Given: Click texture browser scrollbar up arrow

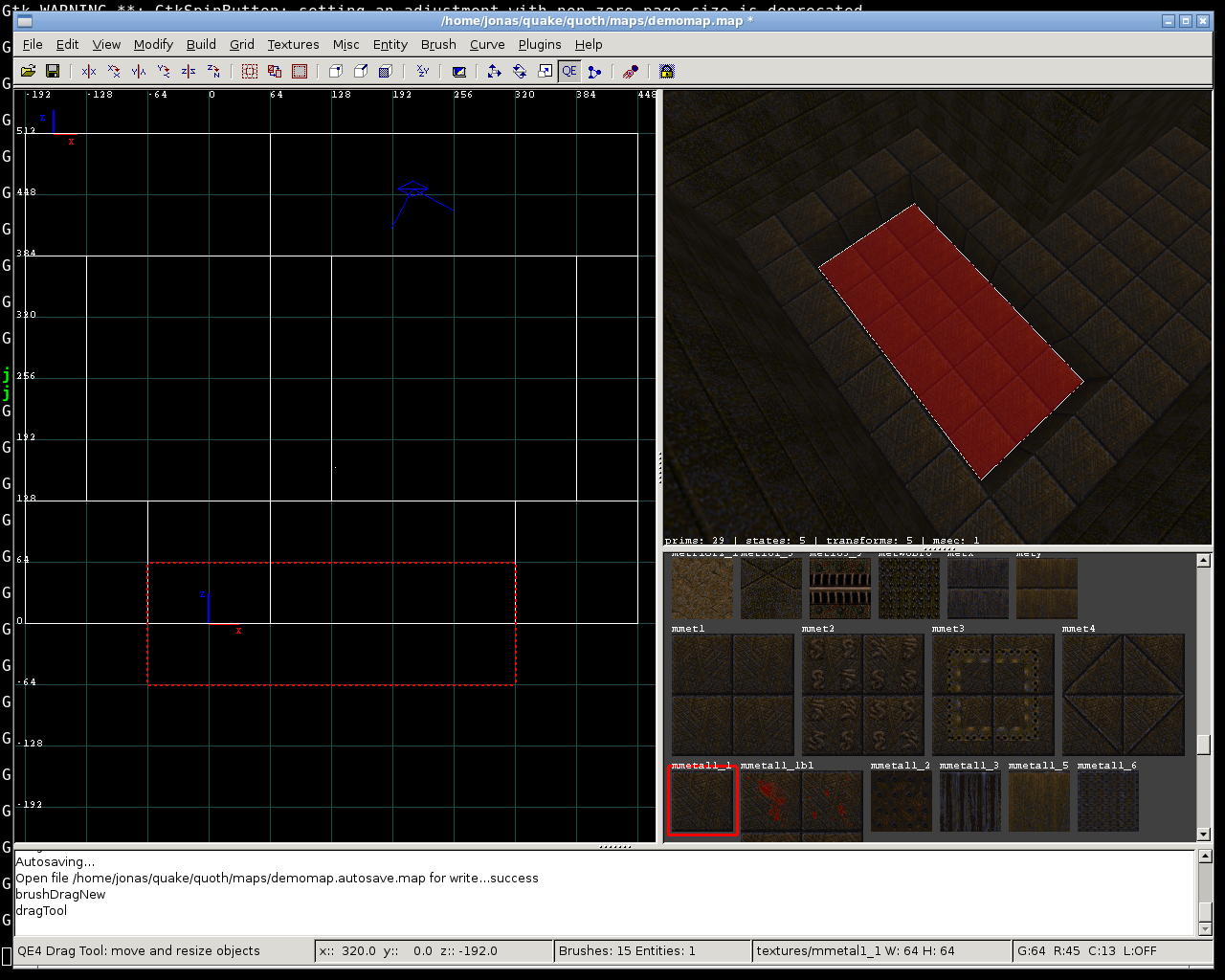Looking at the screenshot, I should (x=1204, y=561).
